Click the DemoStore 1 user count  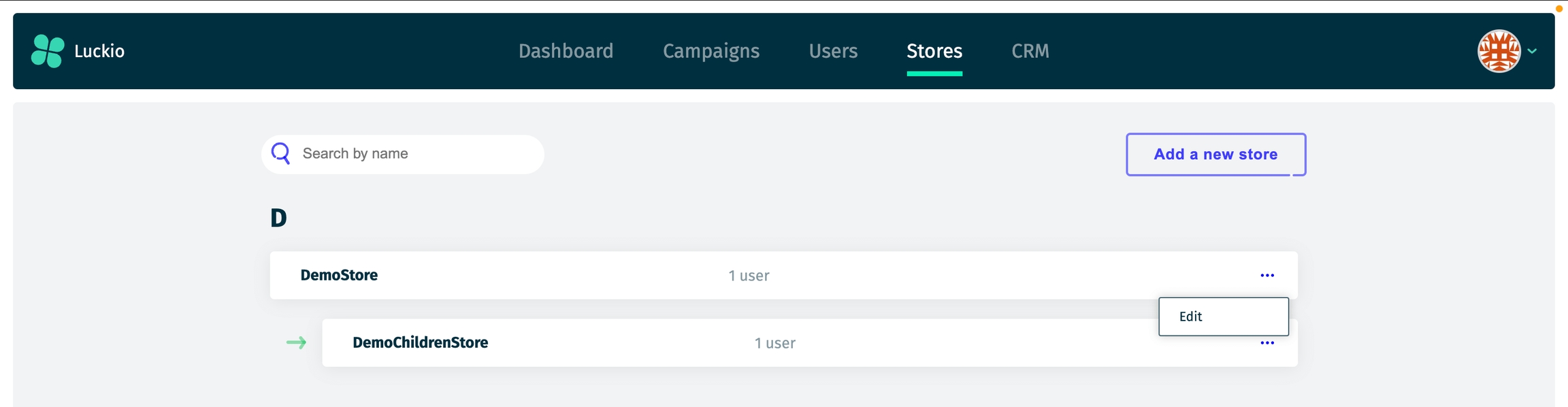[749, 276]
